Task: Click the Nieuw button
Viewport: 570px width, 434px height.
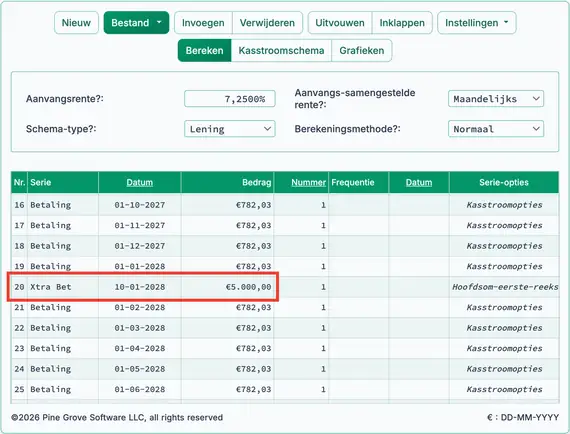Action: pyautogui.click(x=76, y=23)
